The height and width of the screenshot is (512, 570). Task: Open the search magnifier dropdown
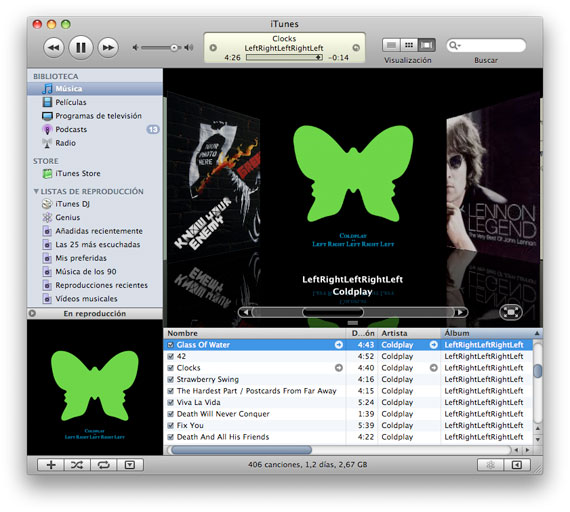[454, 45]
